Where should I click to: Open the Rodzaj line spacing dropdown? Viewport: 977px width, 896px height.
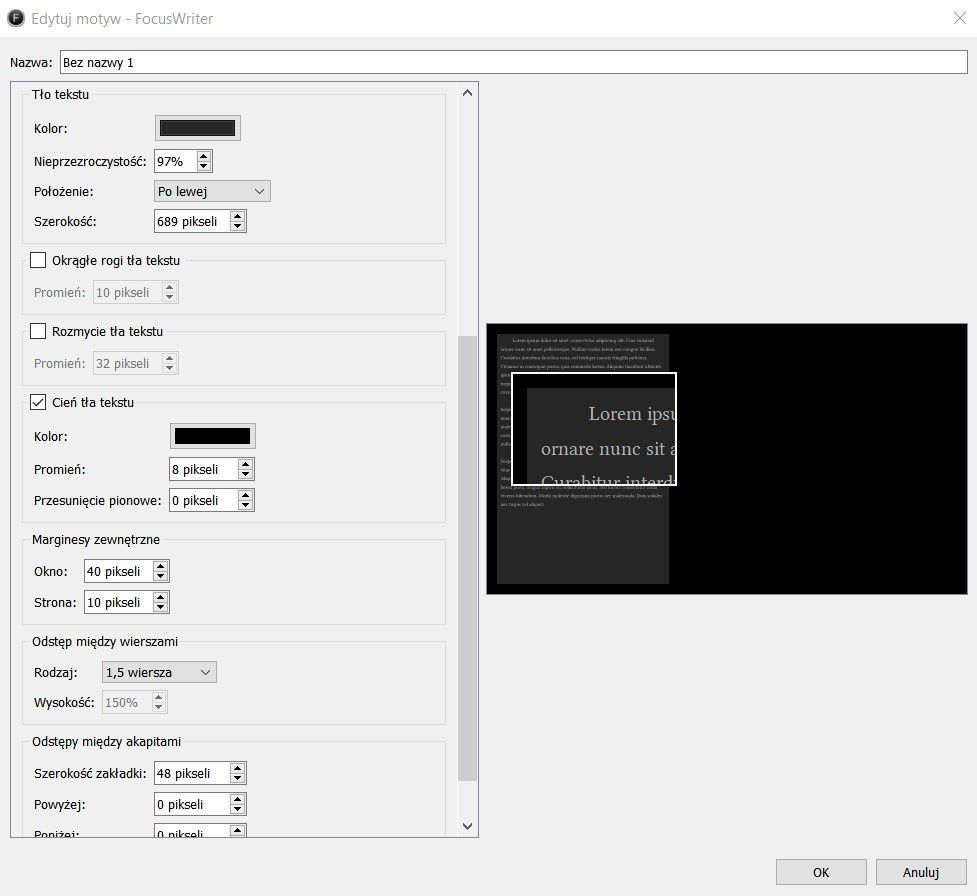[x=160, y=672]
